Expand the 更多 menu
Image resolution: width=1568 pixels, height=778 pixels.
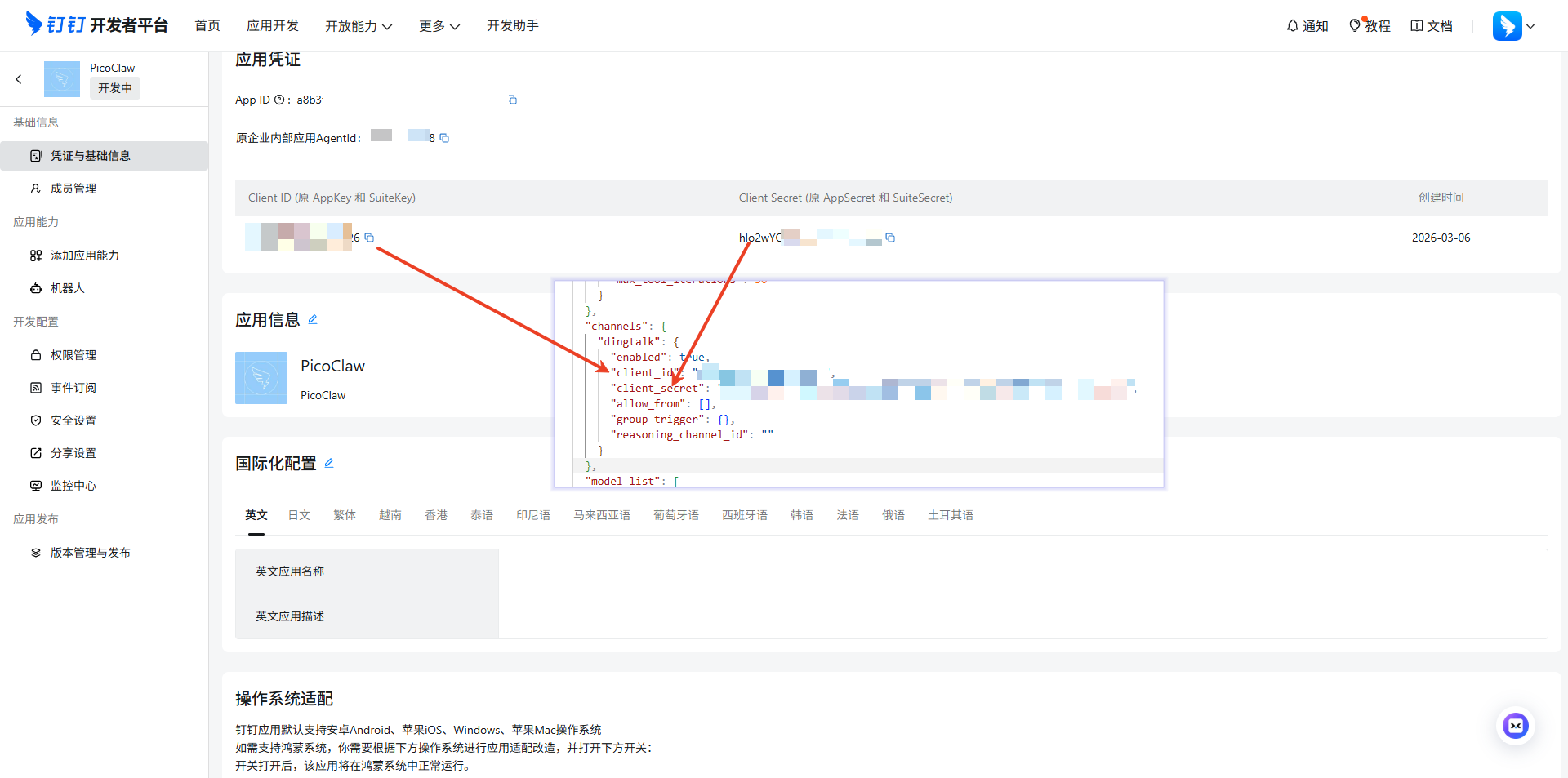439,26
